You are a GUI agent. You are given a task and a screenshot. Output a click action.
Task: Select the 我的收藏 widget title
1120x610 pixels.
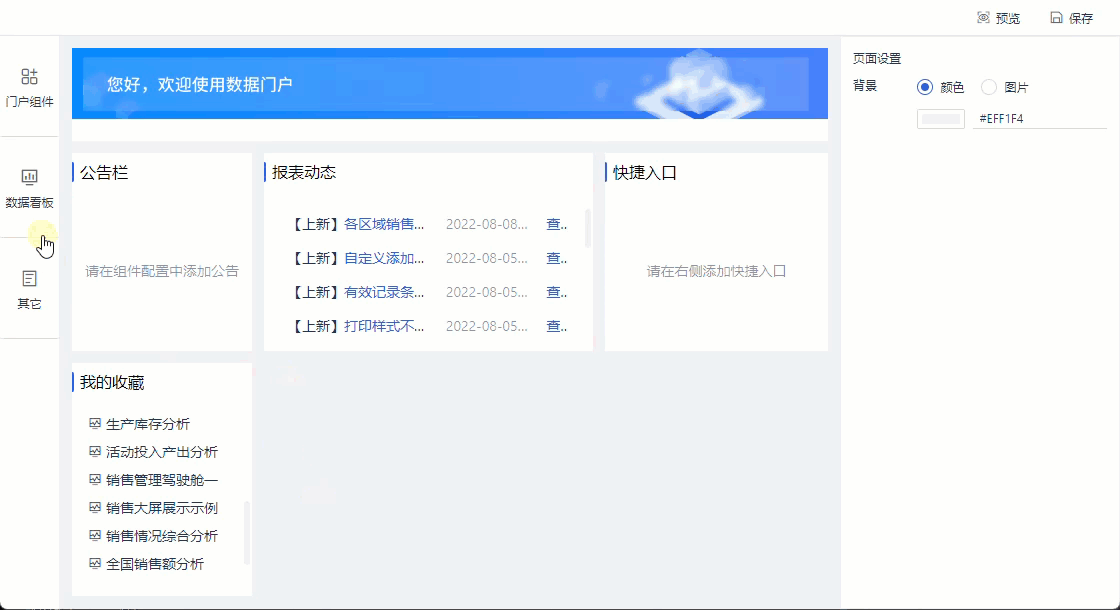112,383
